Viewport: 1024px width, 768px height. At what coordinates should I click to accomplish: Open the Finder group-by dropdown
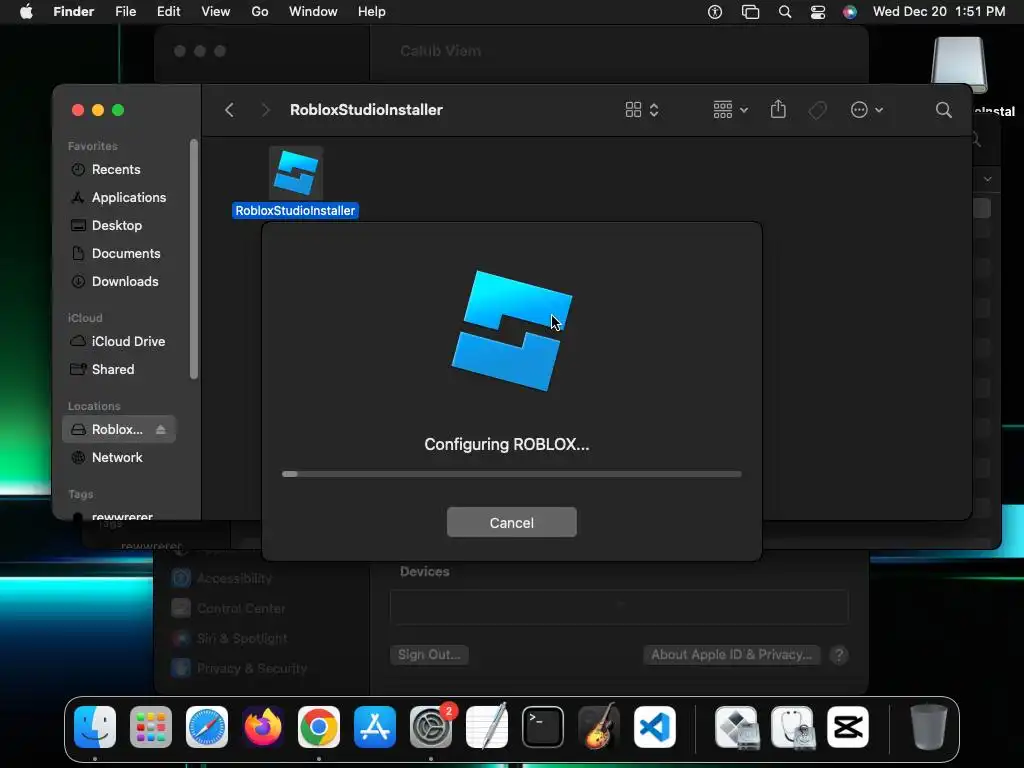point(730,110)
